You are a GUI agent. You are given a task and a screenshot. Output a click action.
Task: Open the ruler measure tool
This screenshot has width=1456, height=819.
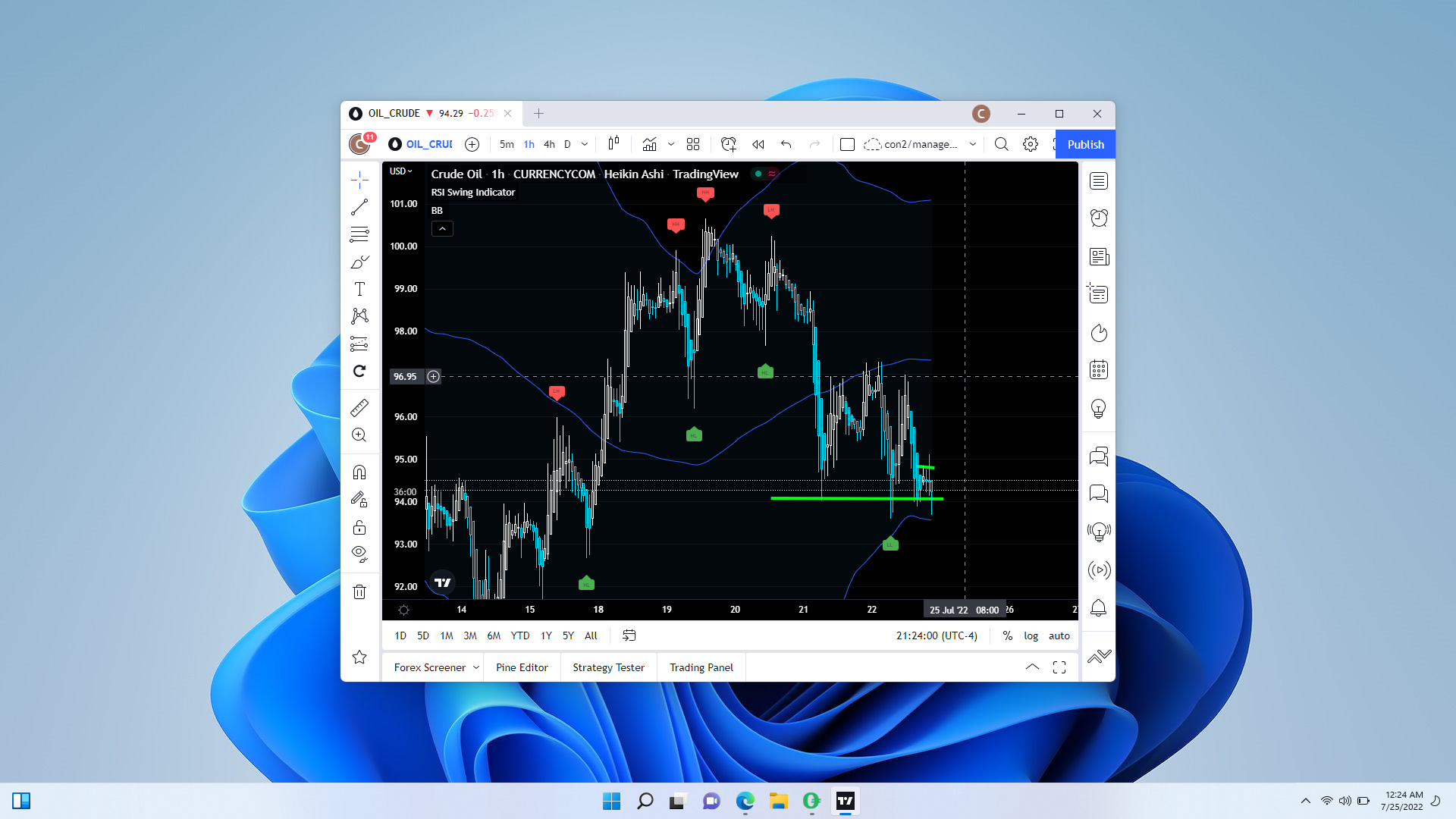click(359, 408)
